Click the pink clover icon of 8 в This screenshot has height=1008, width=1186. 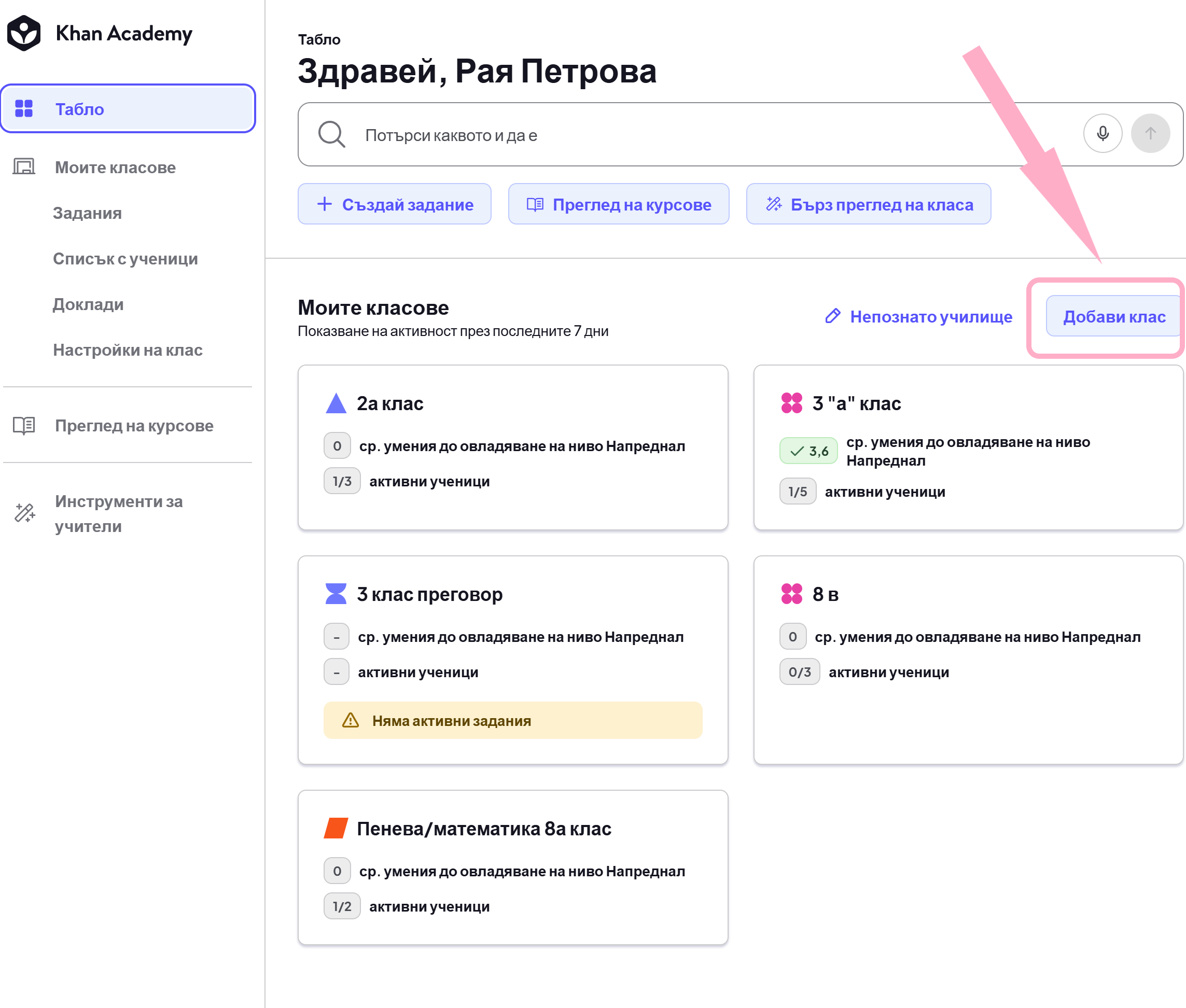(x=792, y=594)
